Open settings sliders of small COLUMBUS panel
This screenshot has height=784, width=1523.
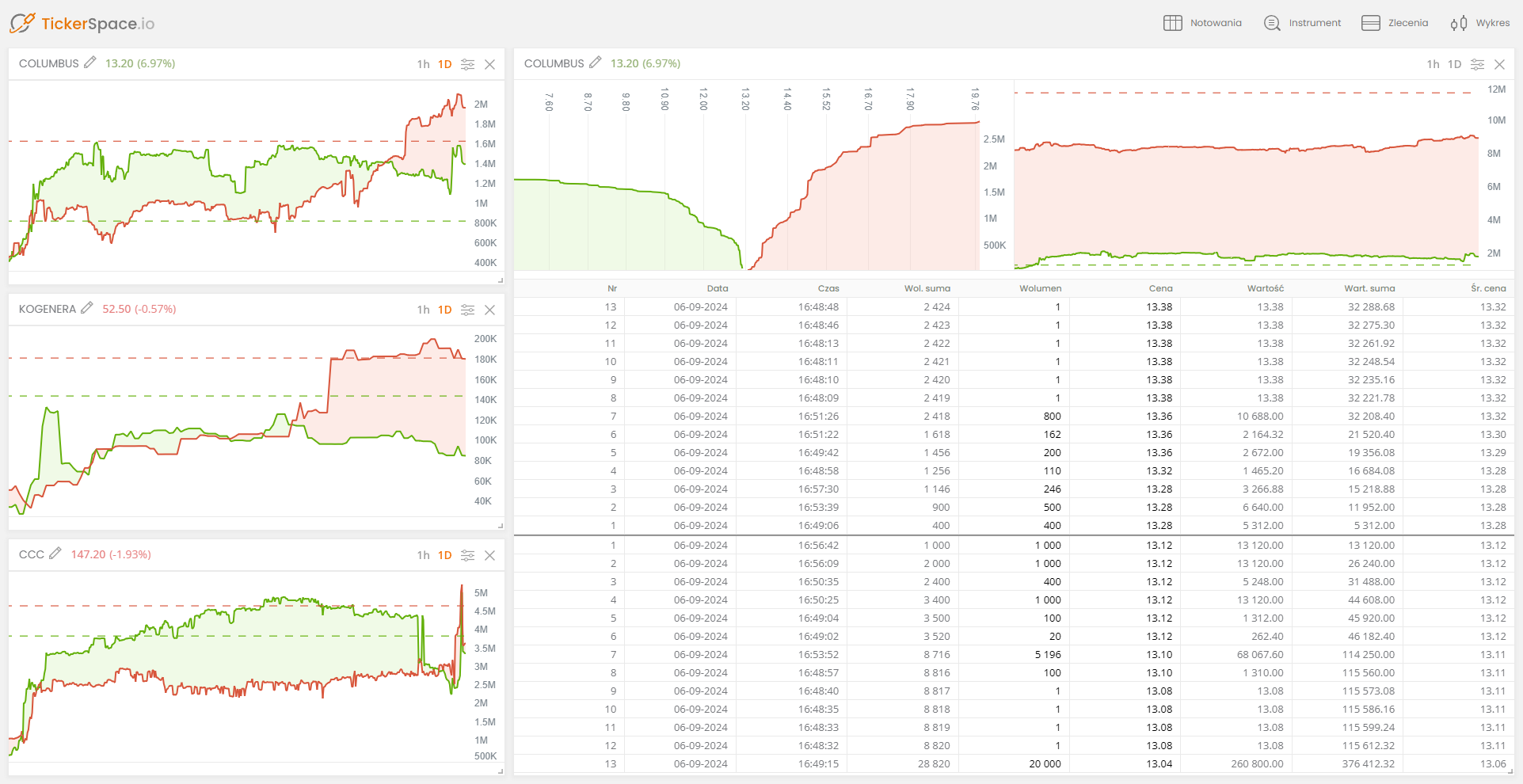(x=468, y=64)
